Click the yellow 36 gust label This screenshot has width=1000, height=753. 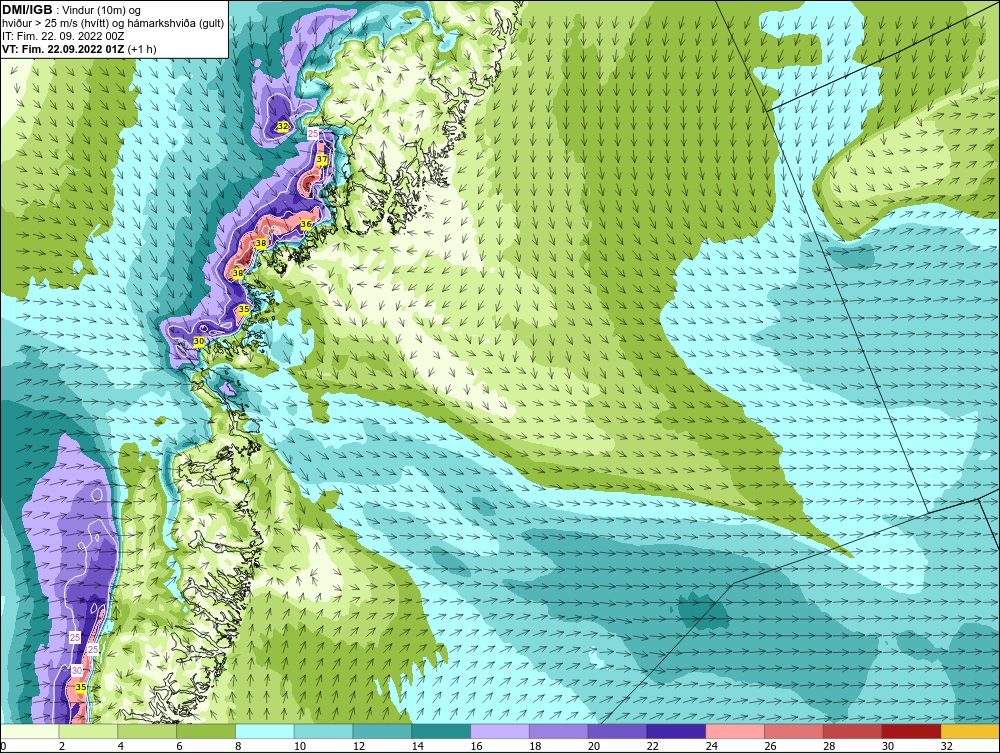click(x=306, y=224)
